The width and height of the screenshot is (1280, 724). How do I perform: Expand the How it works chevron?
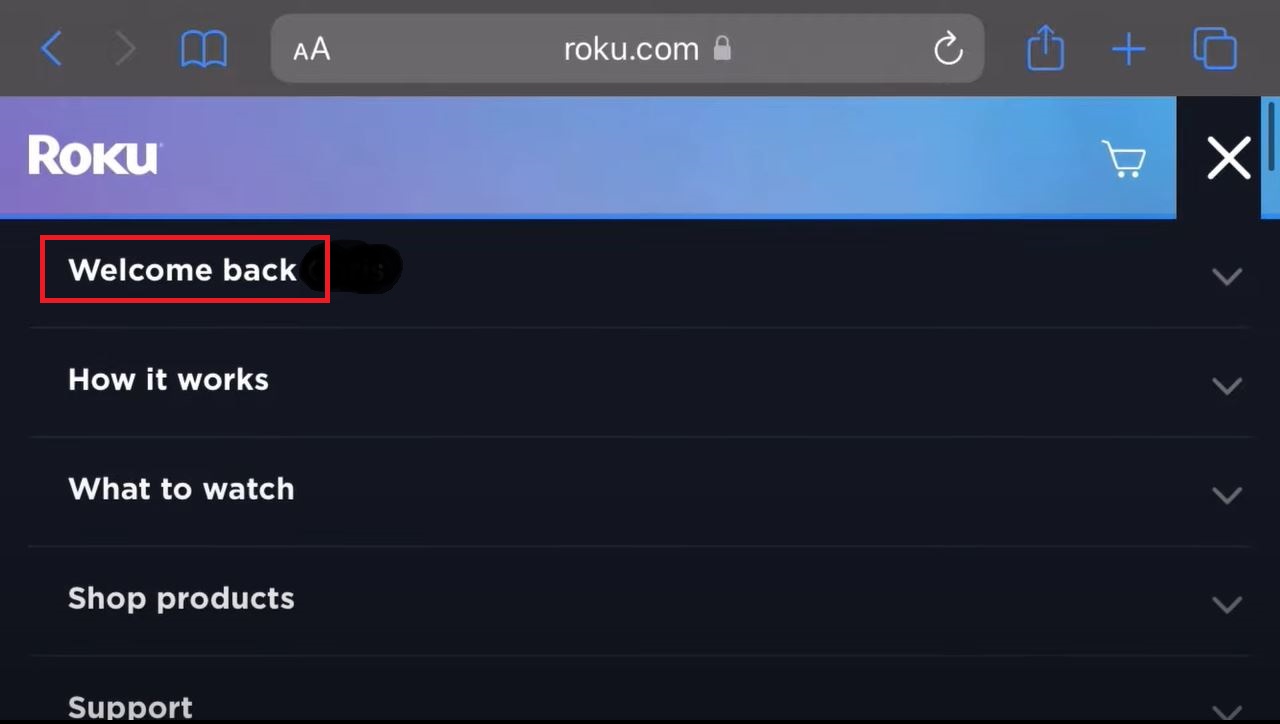(x=1227, y=385)
